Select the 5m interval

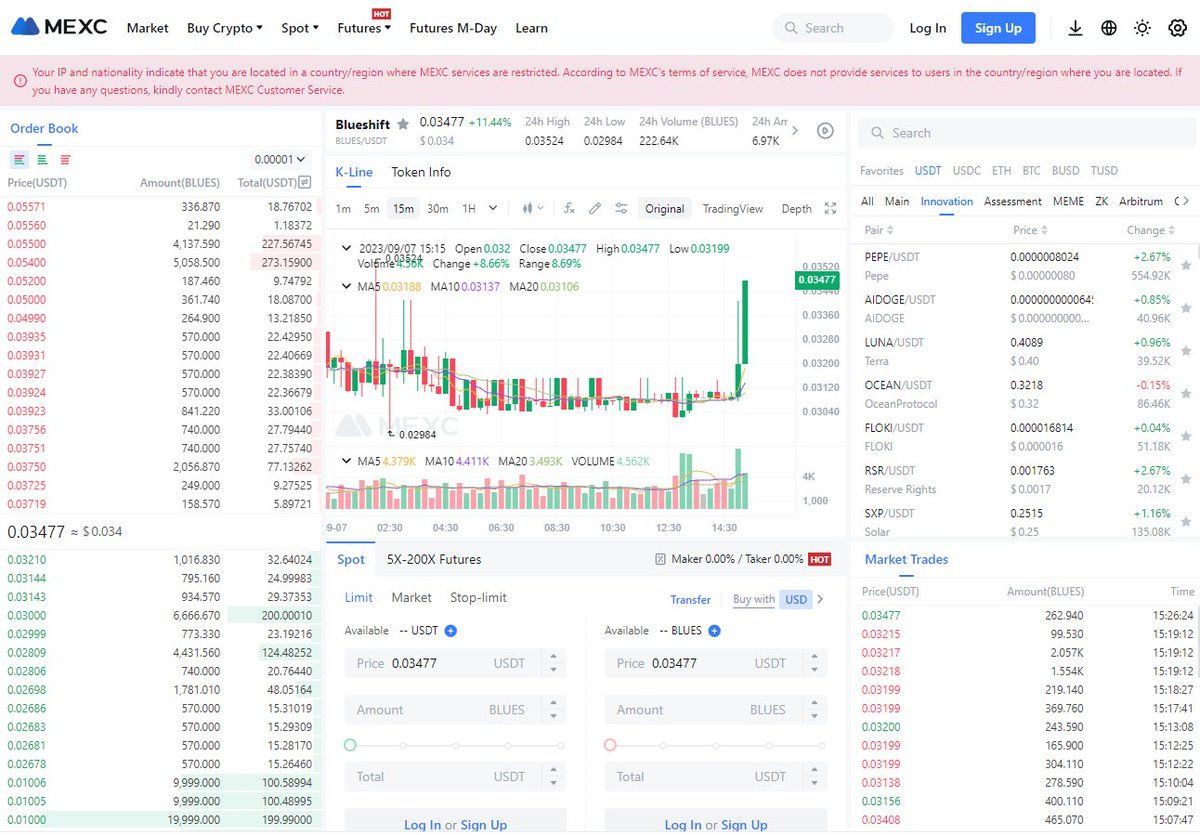coord(371,208)
